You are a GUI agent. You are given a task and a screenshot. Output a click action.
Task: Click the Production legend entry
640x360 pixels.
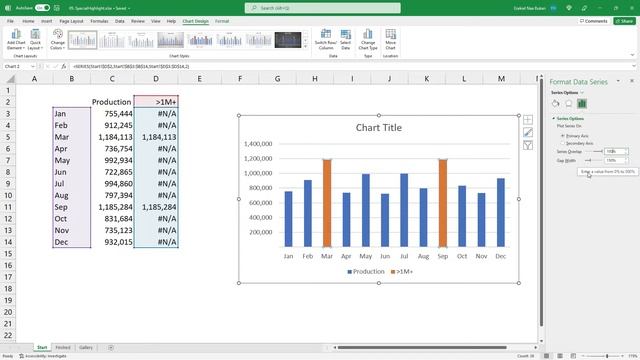point(366,271)
